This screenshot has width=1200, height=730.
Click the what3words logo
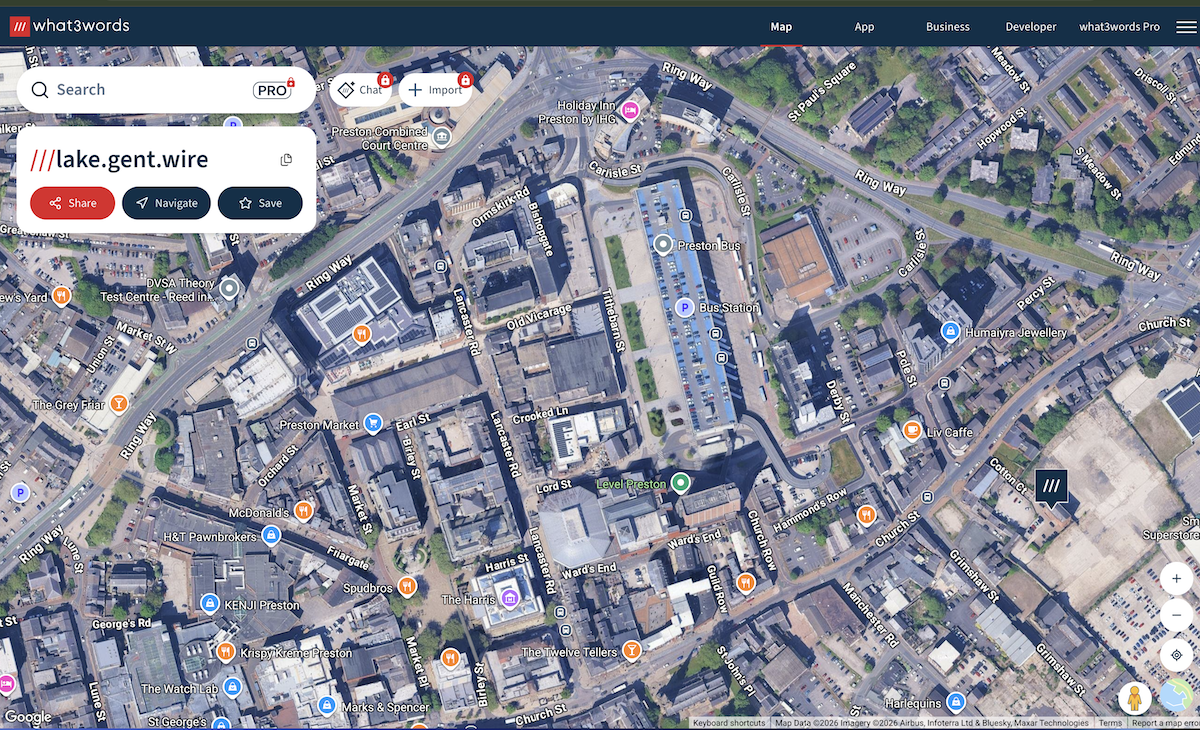pyautogui.click(x=69, y=26)
